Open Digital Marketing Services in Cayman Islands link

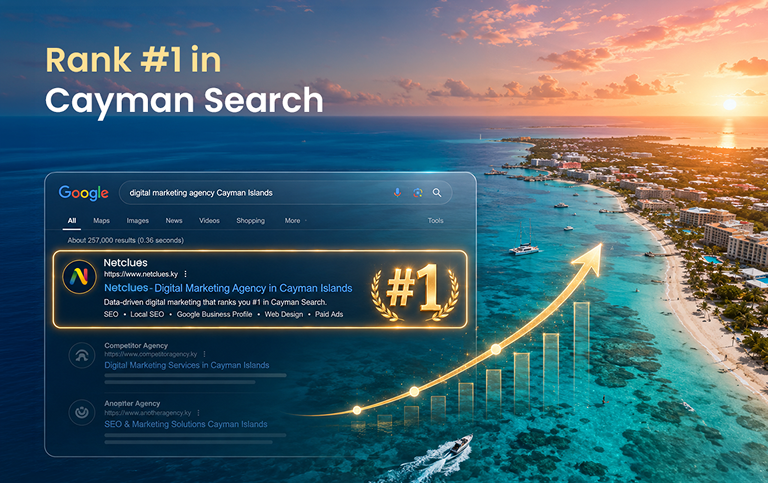(187, 365)
